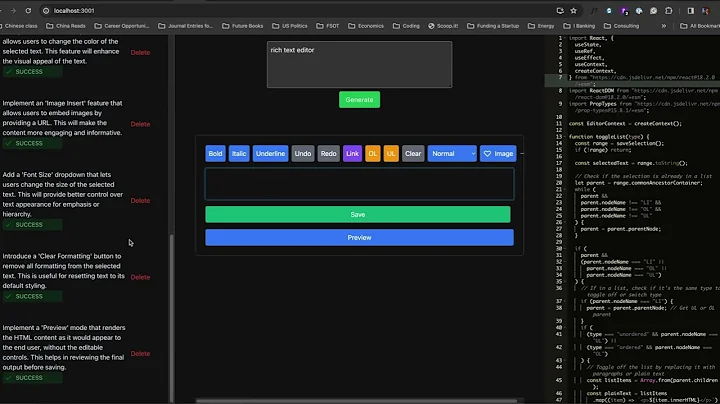Click SUCCESS badge under Font Size item
The image size is (720, 404).
(32, 224)
